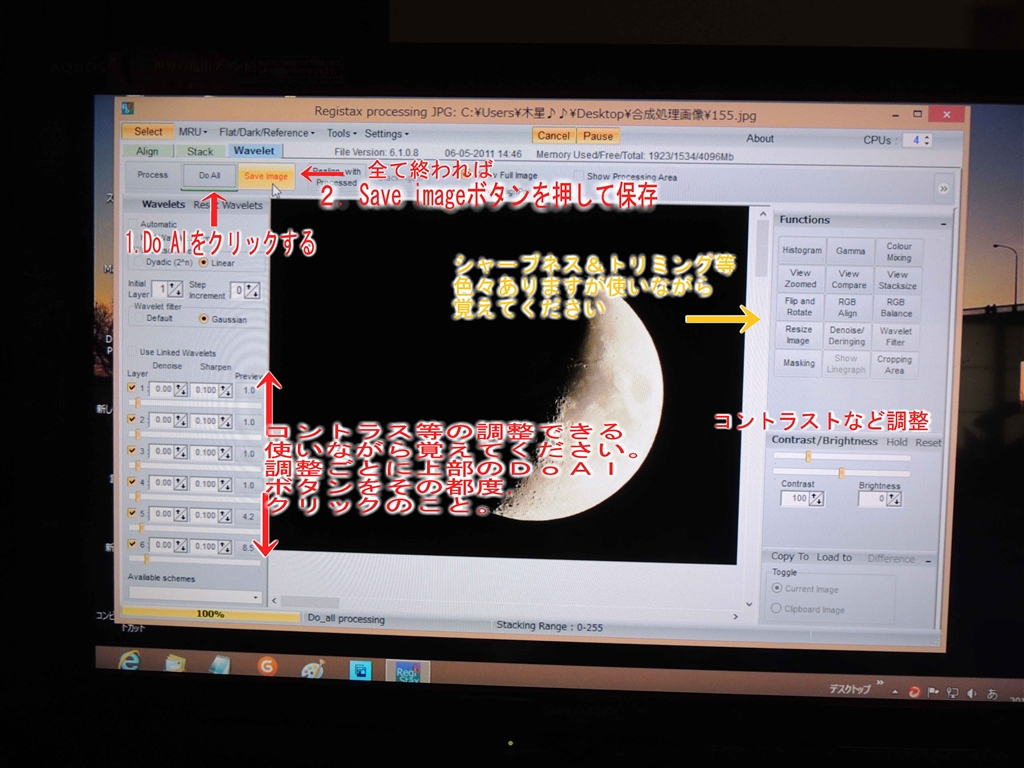This screenshot has height=768, width=1024.
Task: Select the Gaussian wavelet filter
Action: pos(203,319)
